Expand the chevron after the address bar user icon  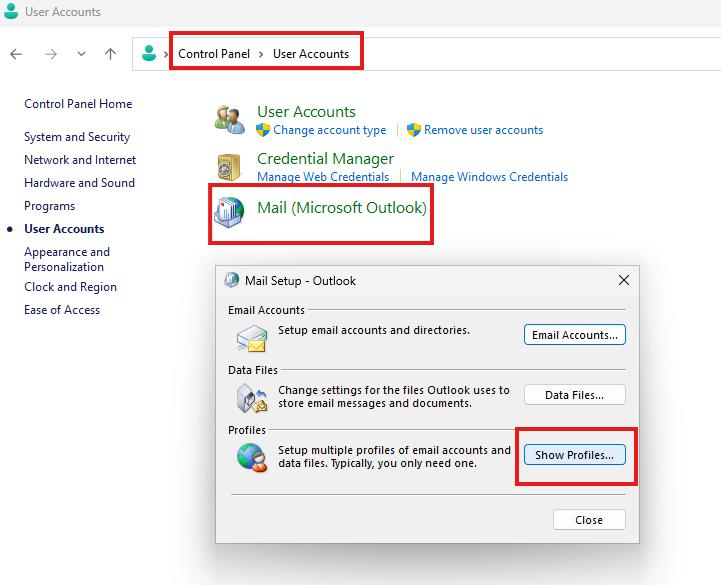(166, 54)
